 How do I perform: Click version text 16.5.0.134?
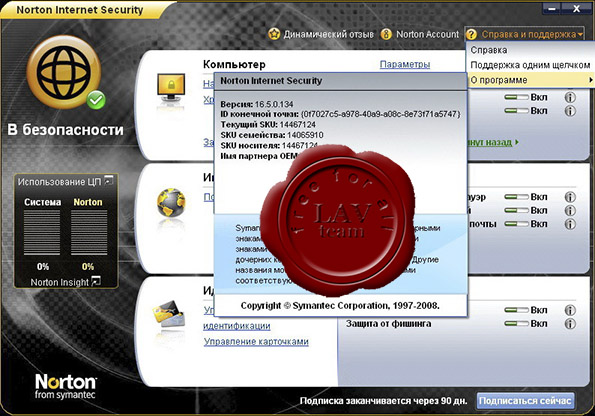[274, 104]
